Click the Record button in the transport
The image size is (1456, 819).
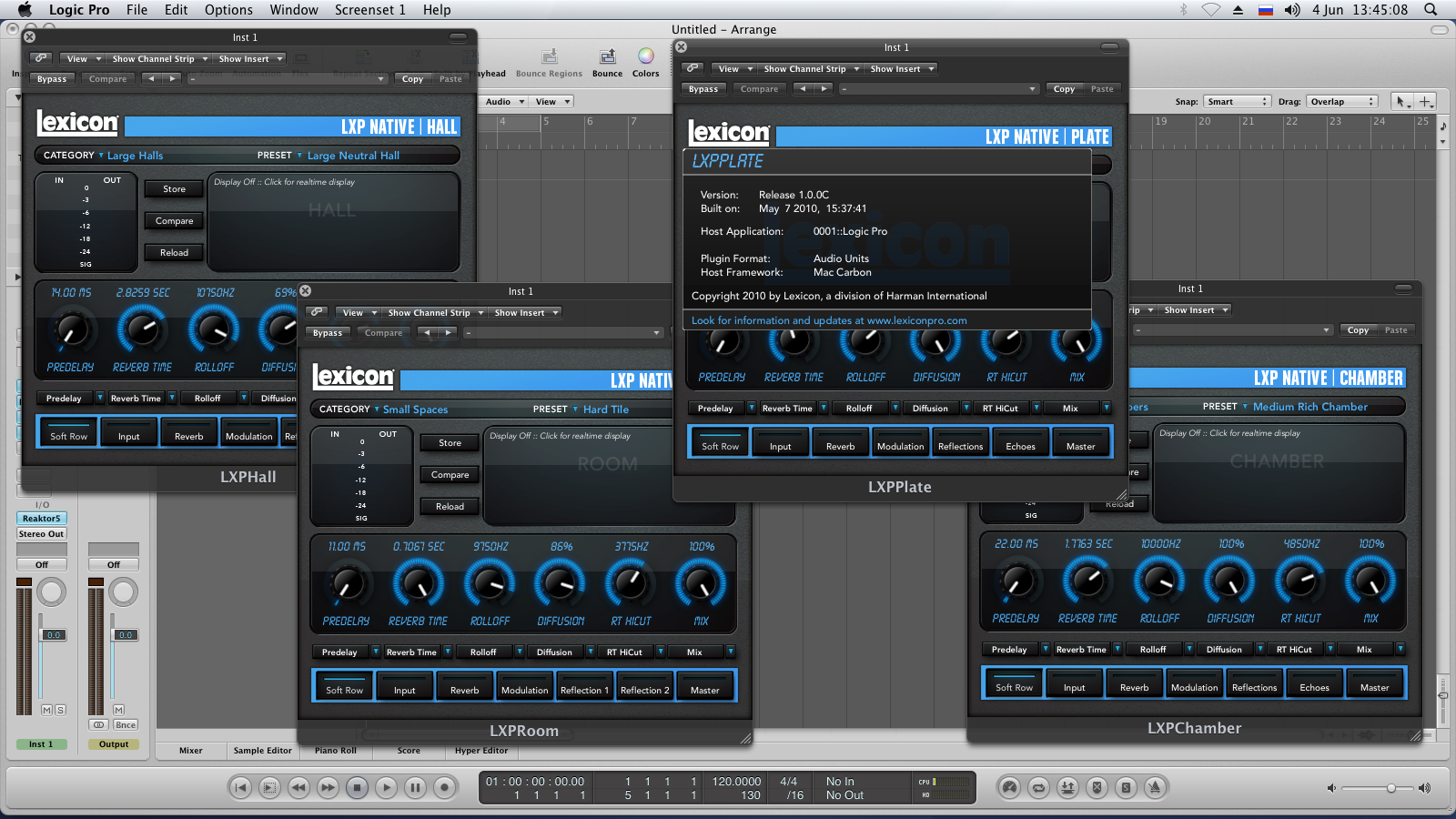click(x=444, y=788)
